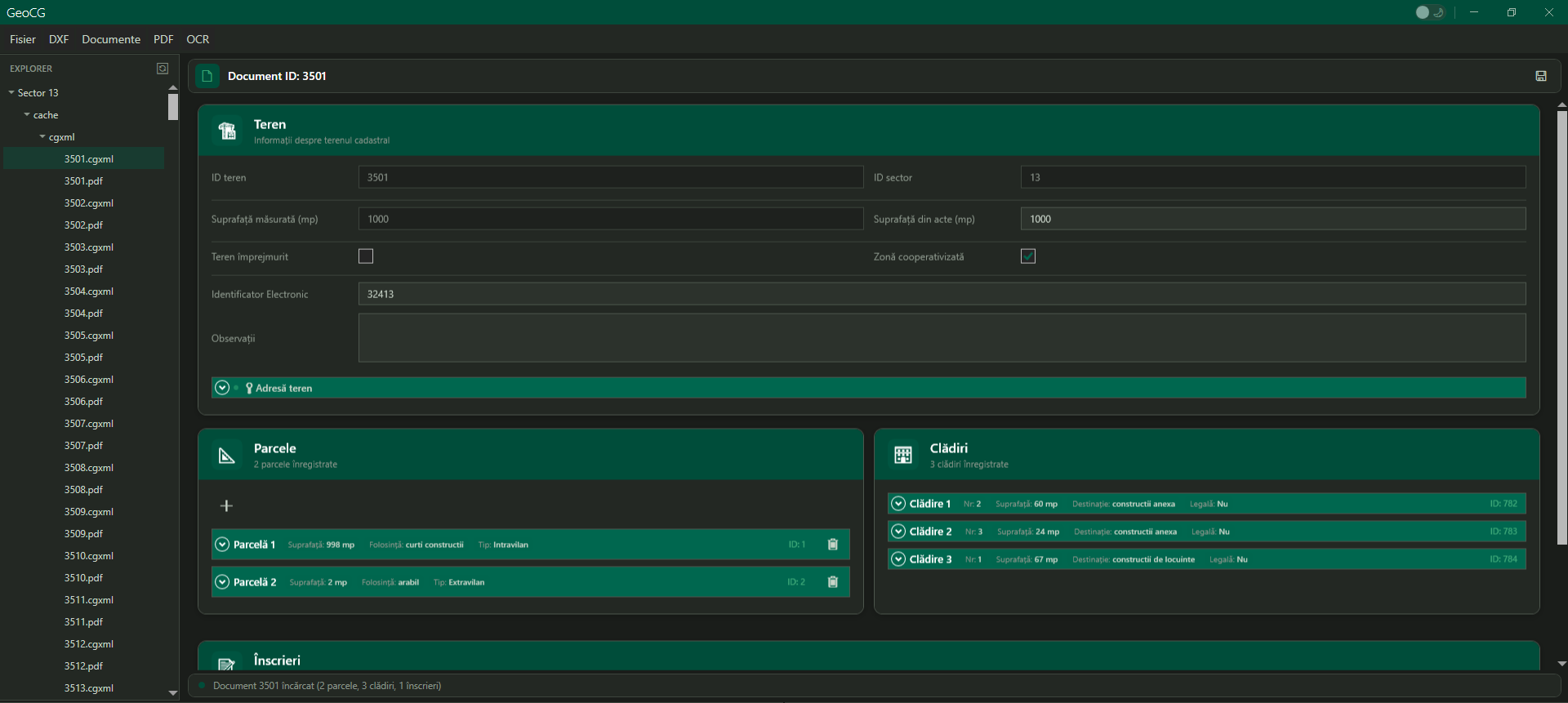Open 3501.pdf from the explorer

pyautogui.click(x=83, y=181)
